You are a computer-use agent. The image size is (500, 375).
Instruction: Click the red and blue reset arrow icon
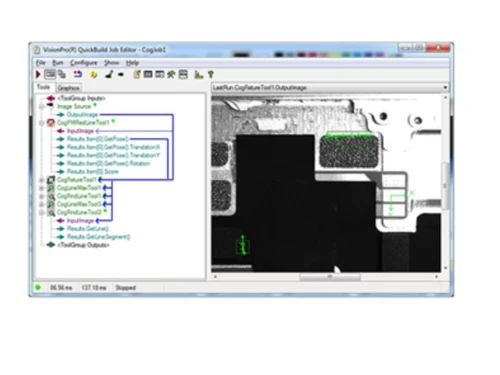(78, 74)
